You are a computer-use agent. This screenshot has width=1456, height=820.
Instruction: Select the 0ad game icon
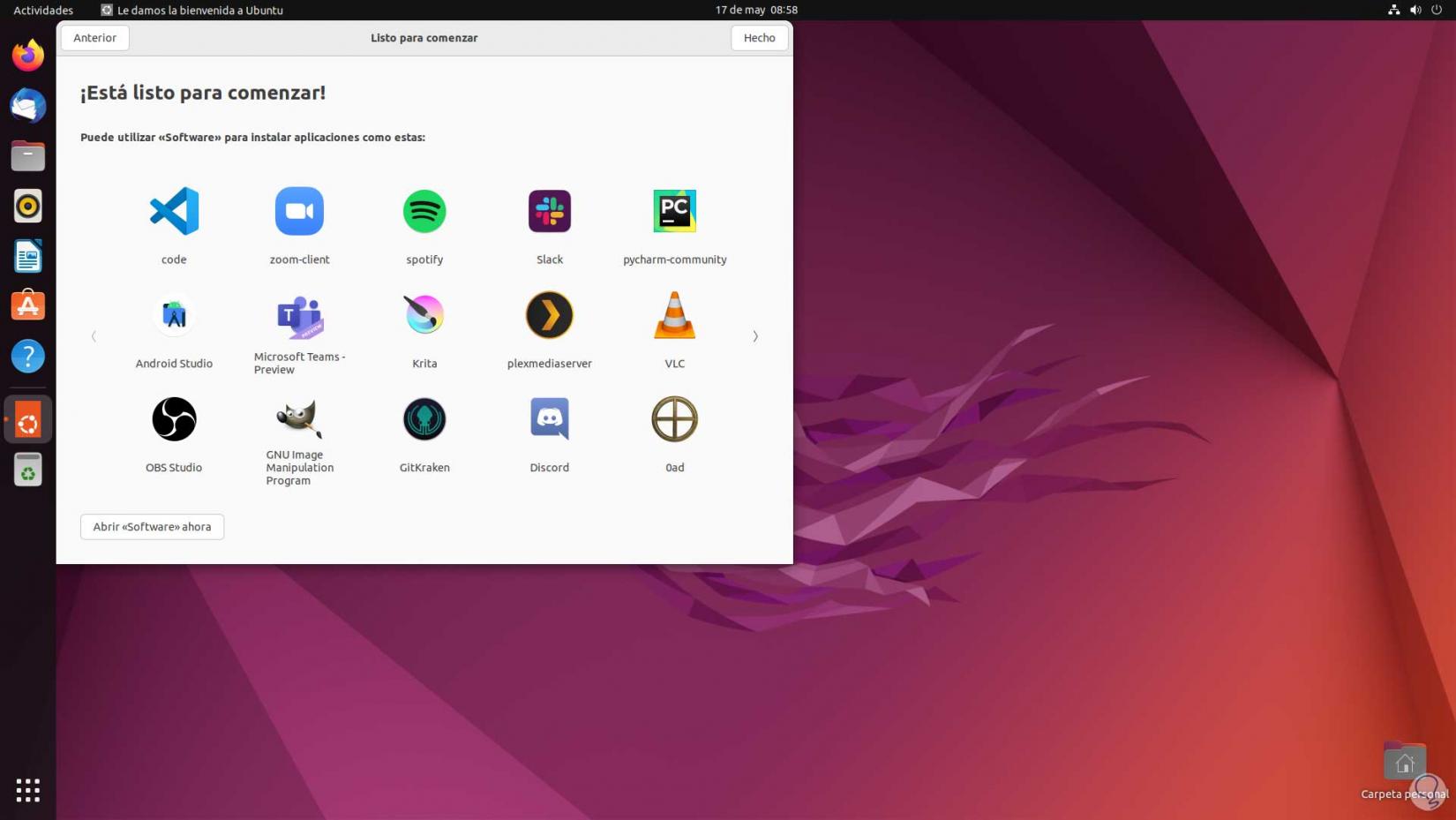click(x=675, y=419)
